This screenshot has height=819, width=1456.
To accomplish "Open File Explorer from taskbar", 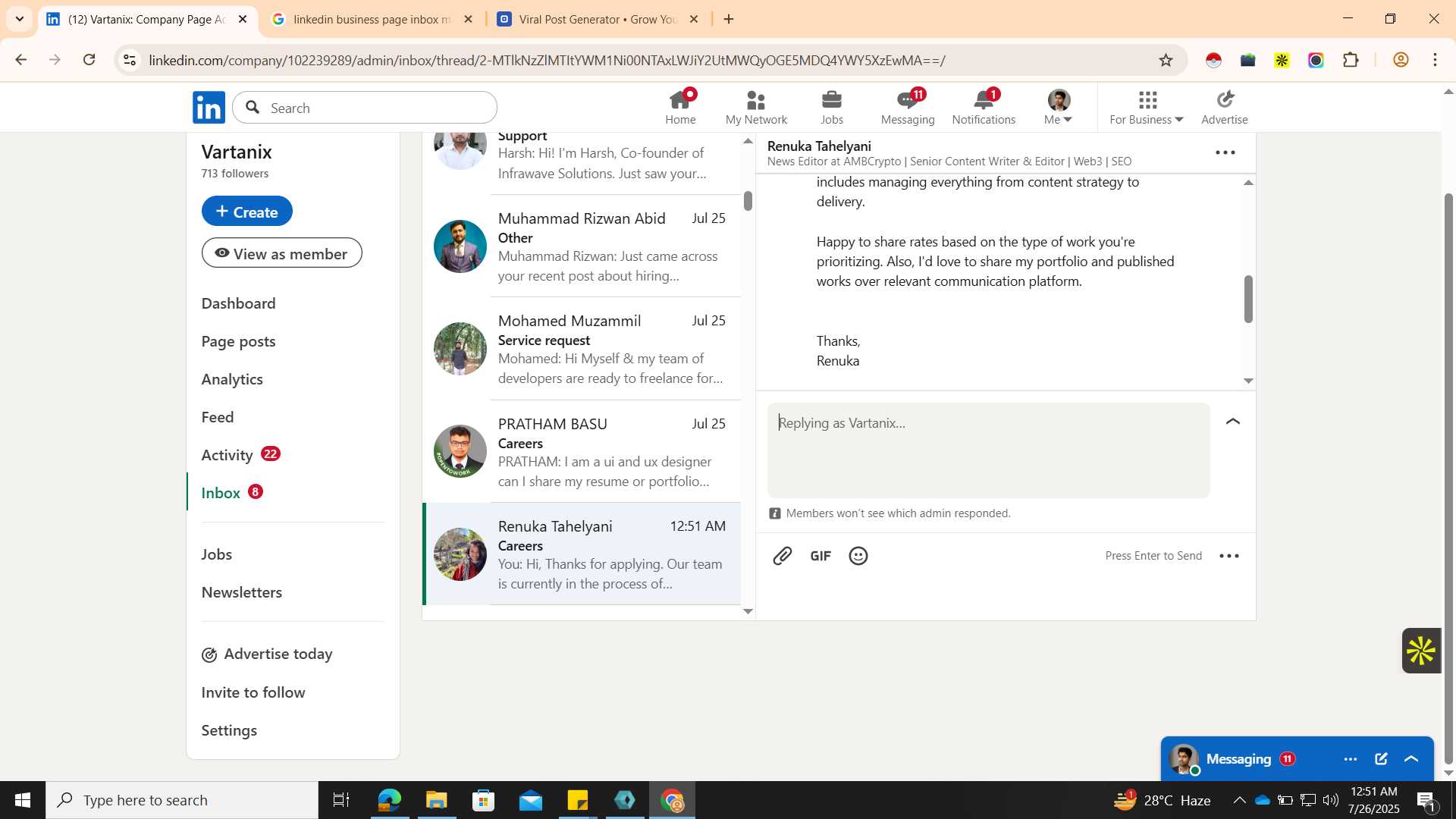I will 436,800.
